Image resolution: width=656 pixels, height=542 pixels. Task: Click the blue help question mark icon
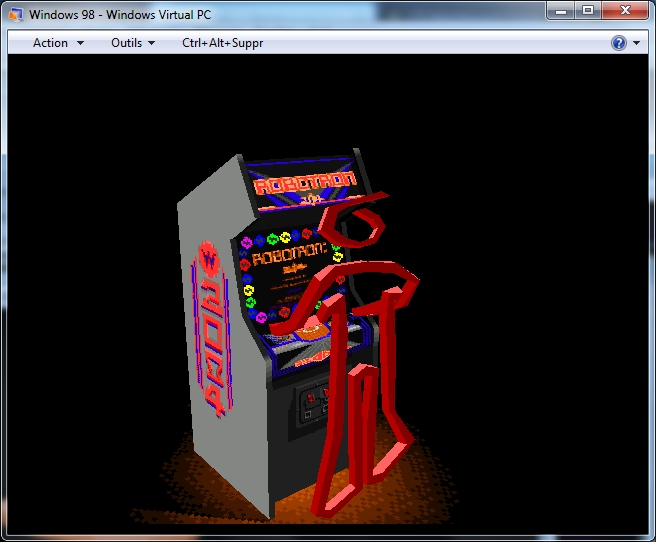(619, 43)
